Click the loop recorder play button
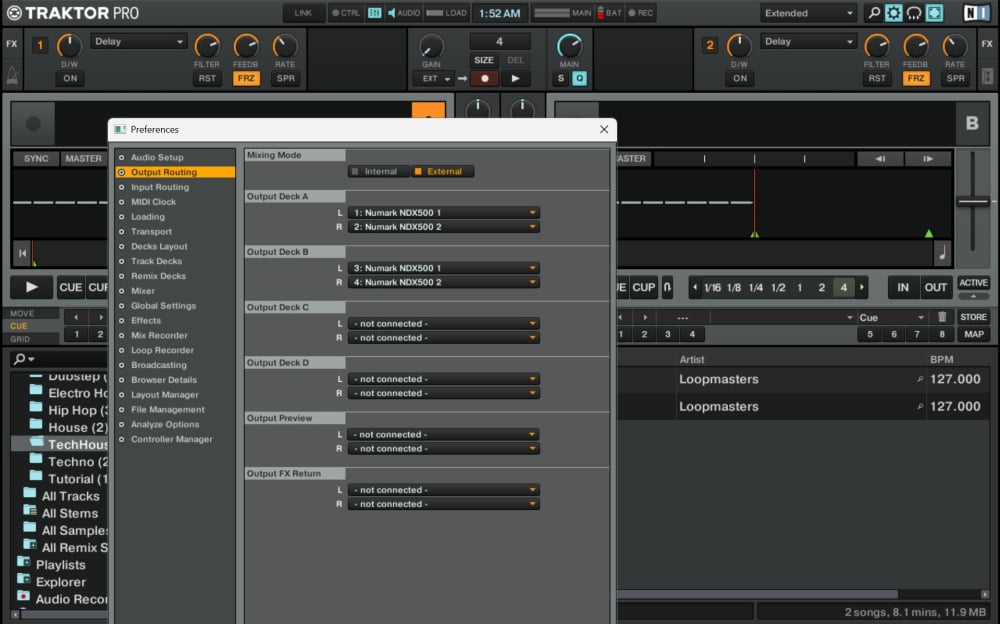This screenshot has height=624, width=1000. (515, 78)
